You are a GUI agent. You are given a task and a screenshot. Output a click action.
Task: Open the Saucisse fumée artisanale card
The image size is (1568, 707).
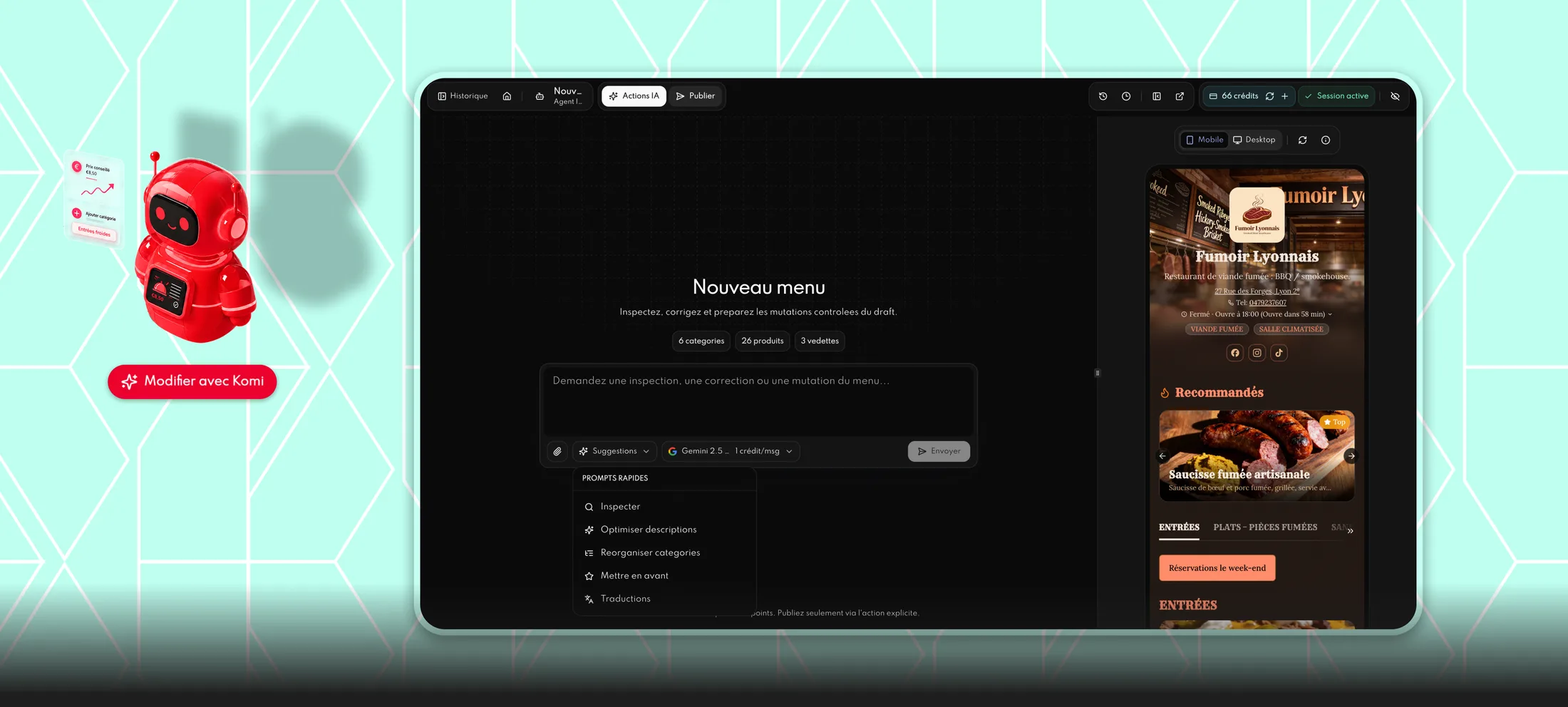click(x=1257, y=455)
